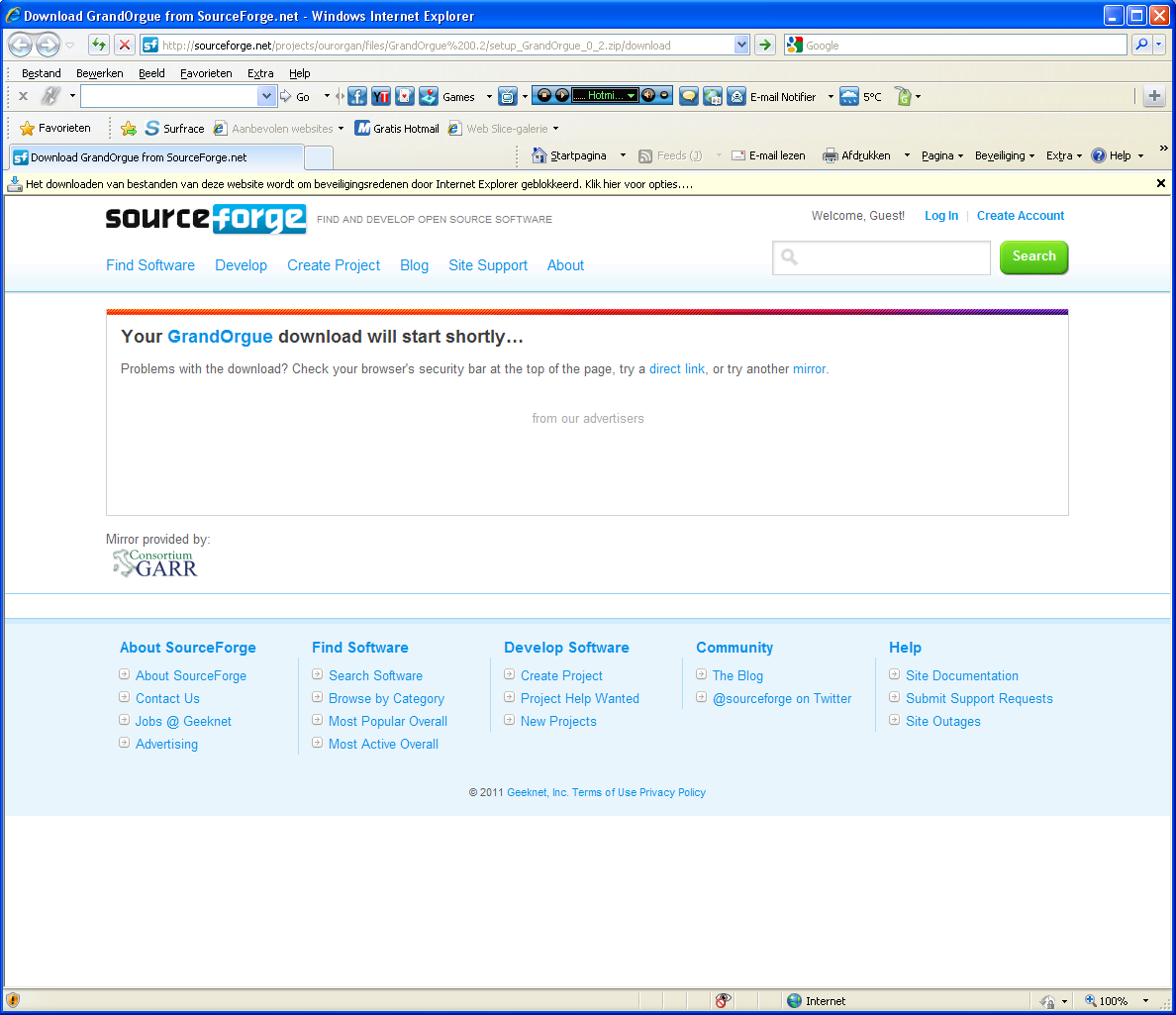The height and width of the screenshot is (1015, 1176).
Task: Click the green Search button
Action: [1033, 256]
